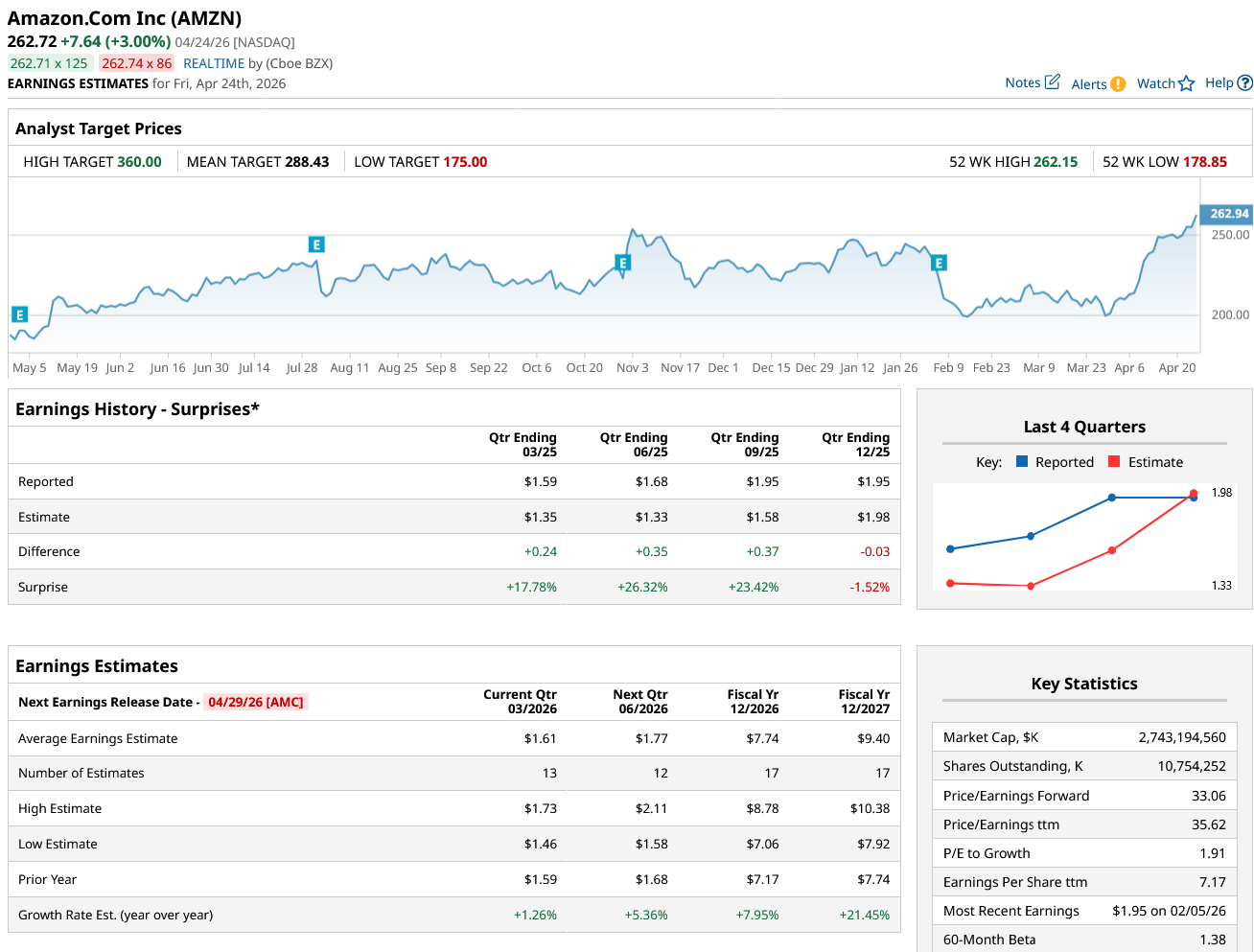Image resolution: width=1254 pixels, height=952 pixels.
Task: Click the 04/29/26 [AMC] release date
Action: (255, 702)
